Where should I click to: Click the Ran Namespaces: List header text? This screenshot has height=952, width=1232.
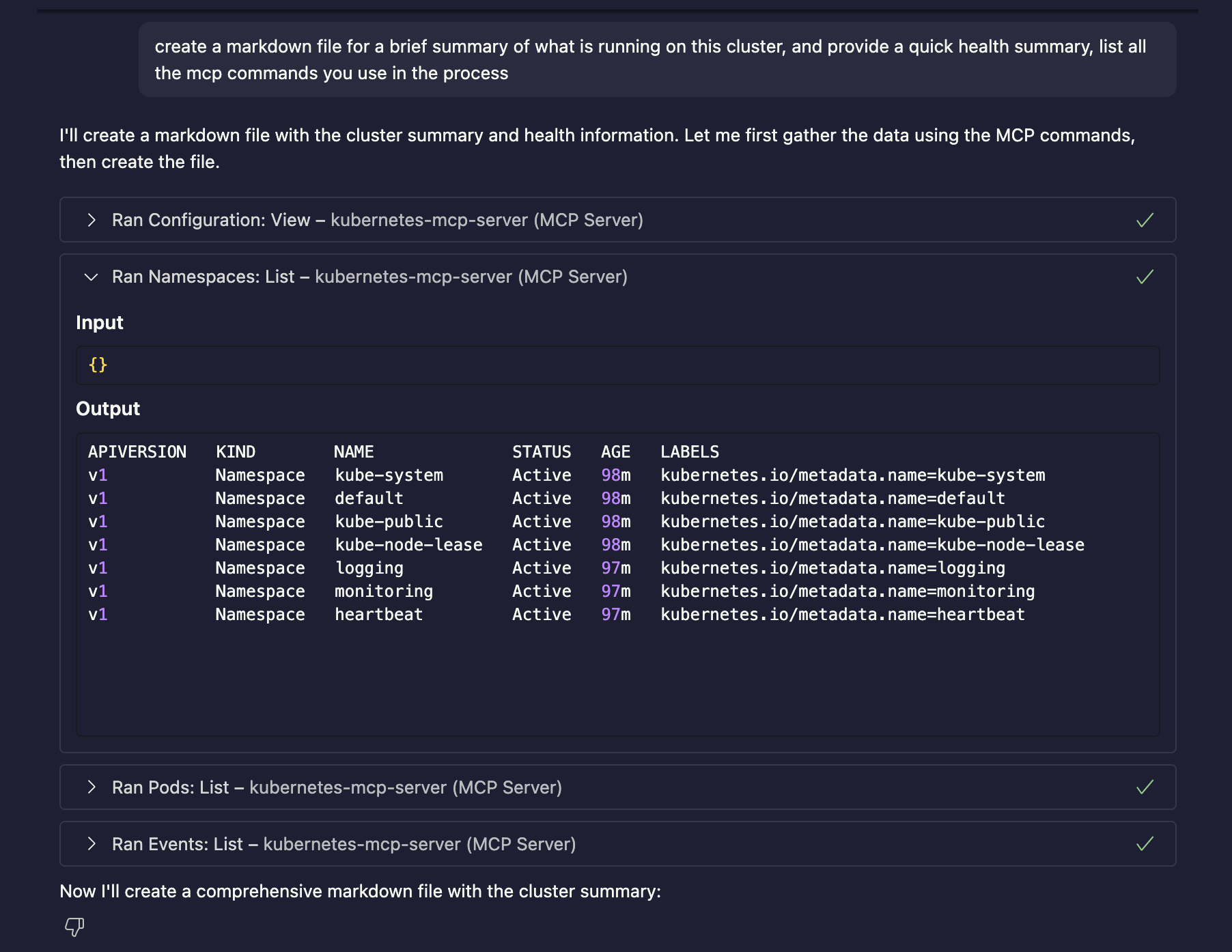pos(369,277)
